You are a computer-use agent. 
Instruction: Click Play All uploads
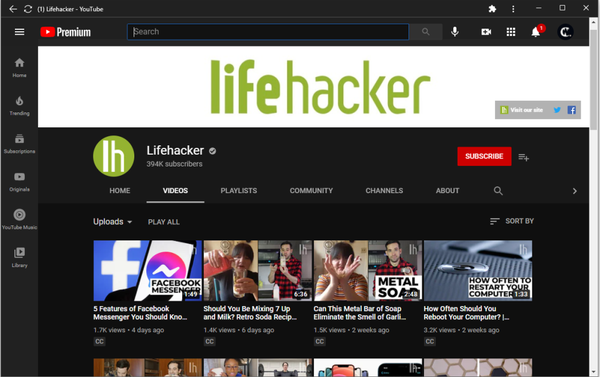pos(164,222)
